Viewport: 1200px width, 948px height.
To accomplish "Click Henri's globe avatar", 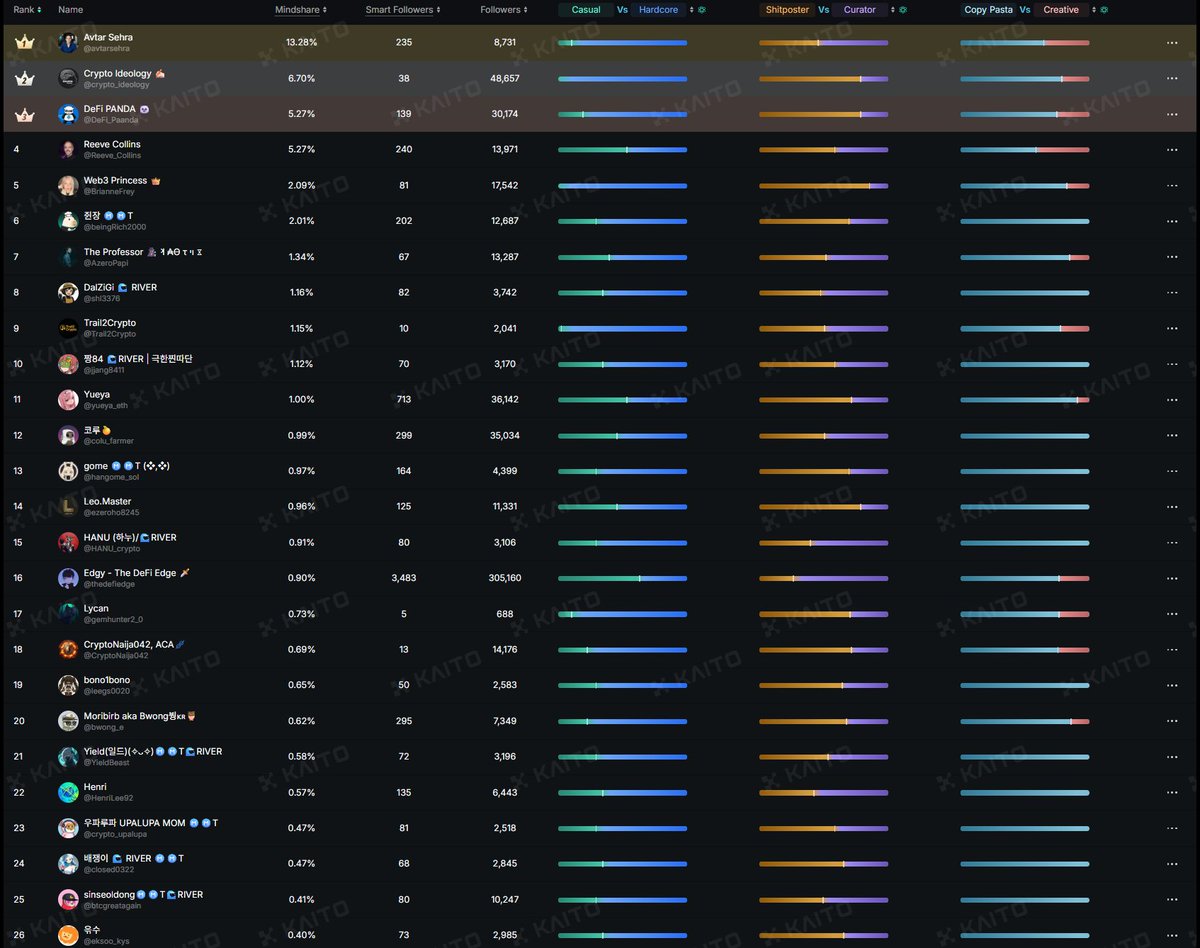I will (x=68, y=792).
